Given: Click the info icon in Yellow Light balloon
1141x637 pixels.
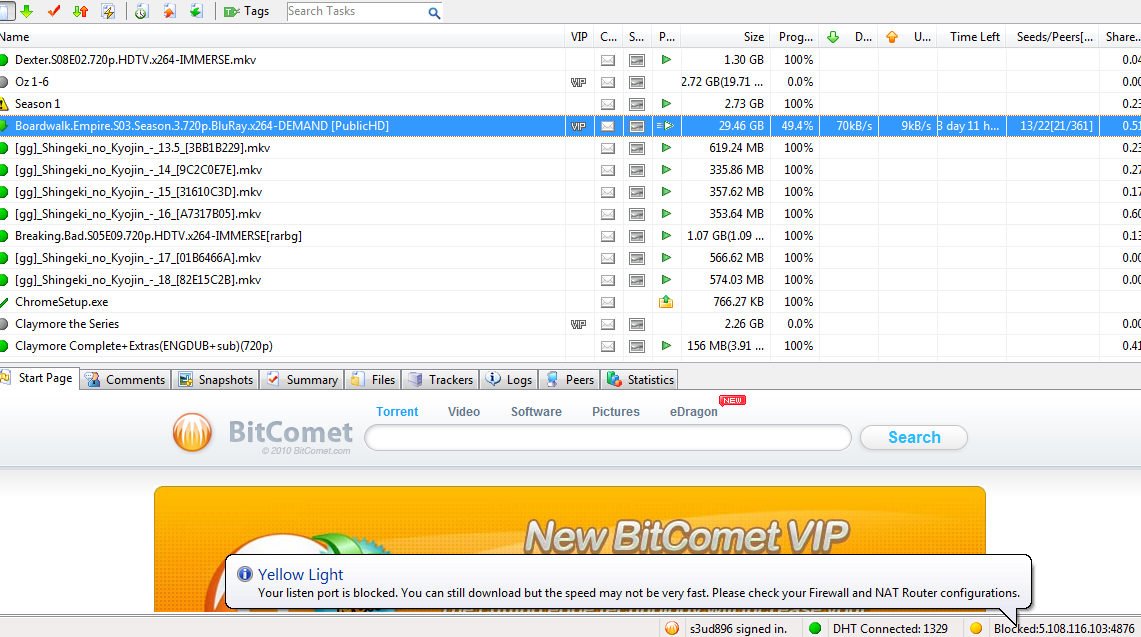Looking at the screenshot, I should 244,574.
